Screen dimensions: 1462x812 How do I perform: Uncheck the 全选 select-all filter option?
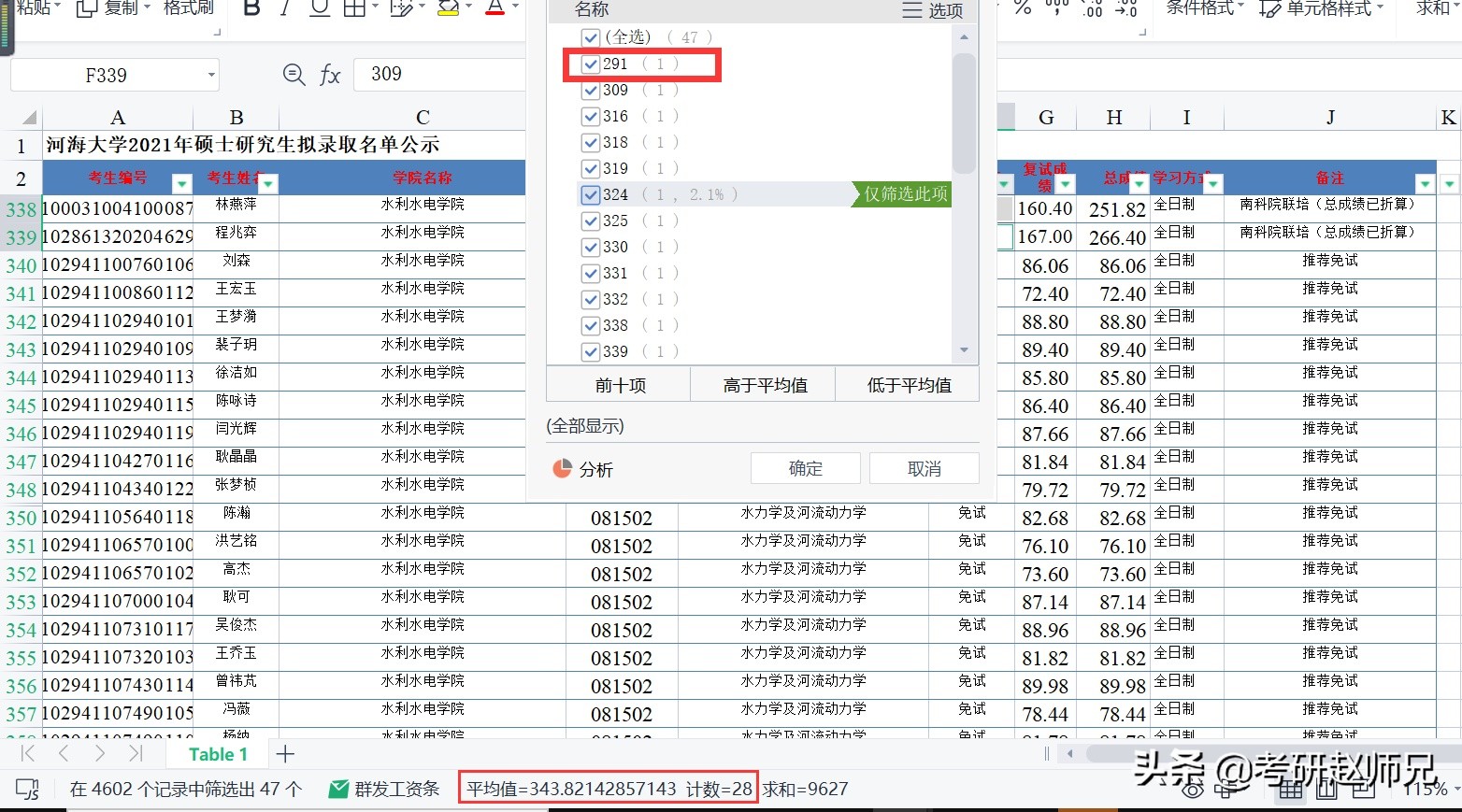coord(590,38)
